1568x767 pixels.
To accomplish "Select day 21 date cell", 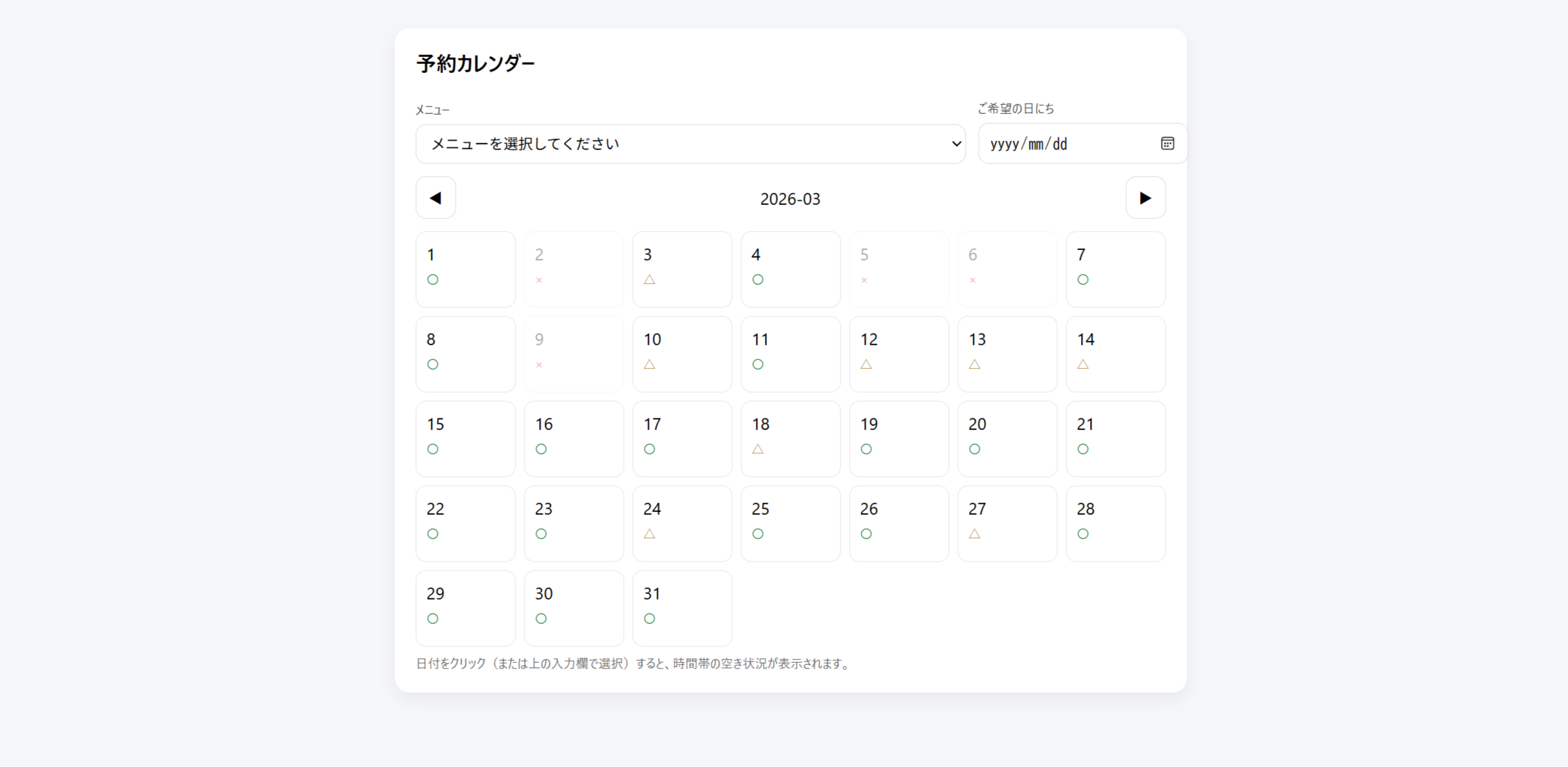I will point(1116,439).
